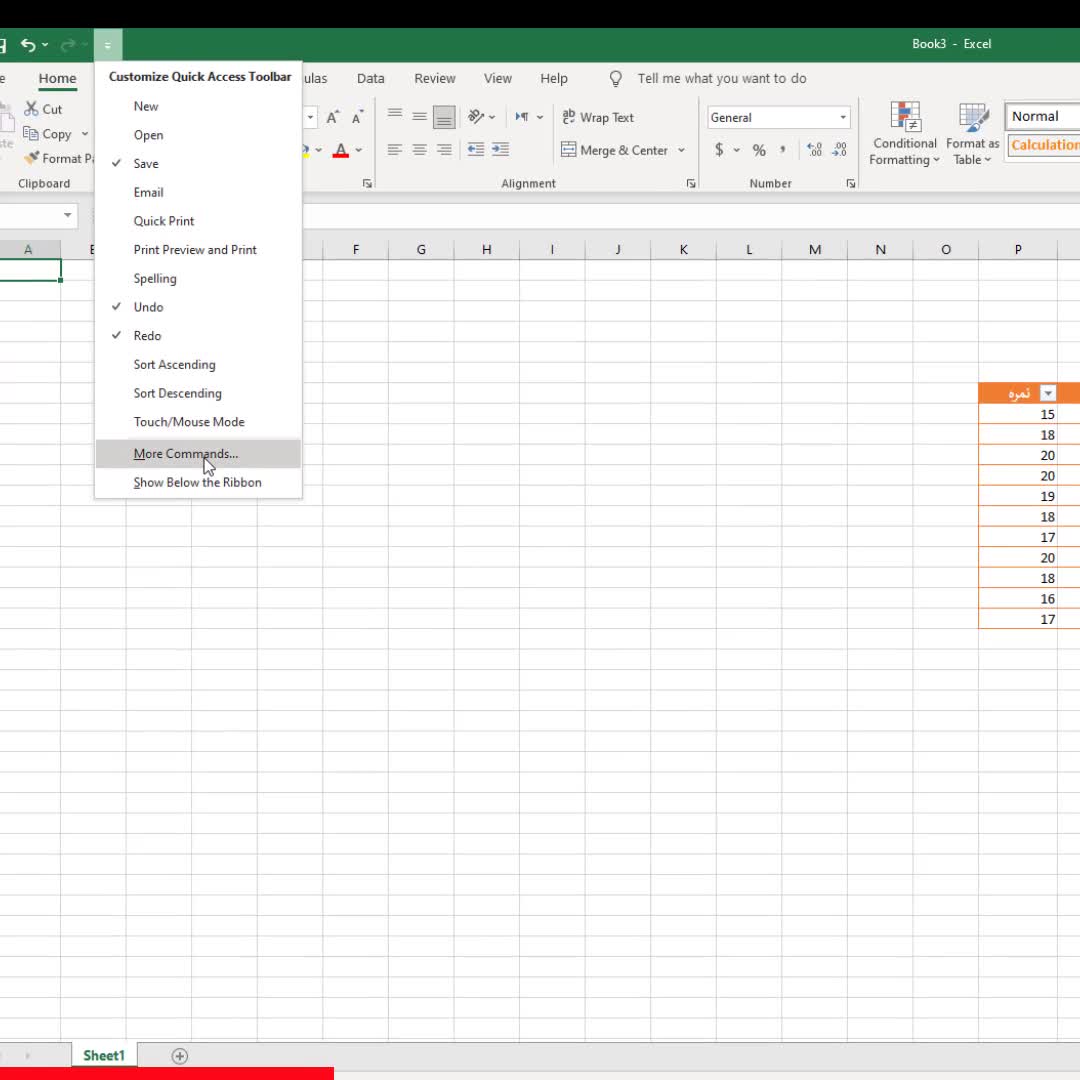Open the filter dropdown on orange table header
This screenshot has width=1080, height=1080.
click(1047, 393)
